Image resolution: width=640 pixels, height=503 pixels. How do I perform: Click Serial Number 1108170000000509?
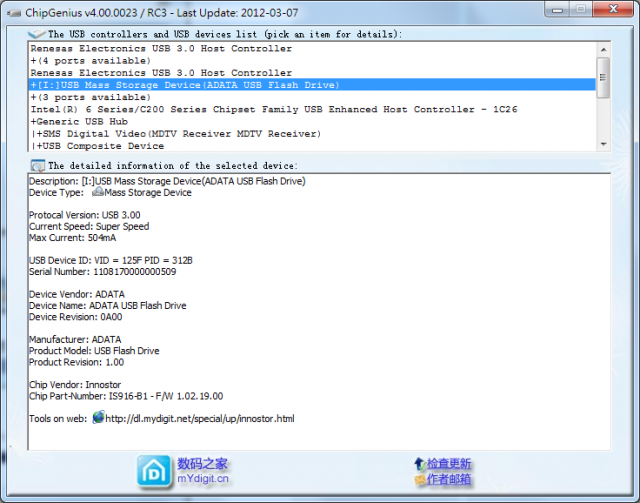point(102,272)
